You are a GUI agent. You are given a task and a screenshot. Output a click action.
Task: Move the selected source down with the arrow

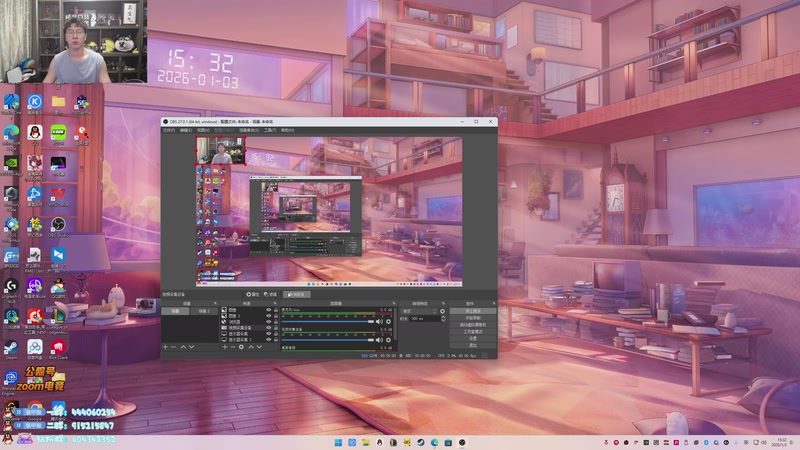point(260,347)
